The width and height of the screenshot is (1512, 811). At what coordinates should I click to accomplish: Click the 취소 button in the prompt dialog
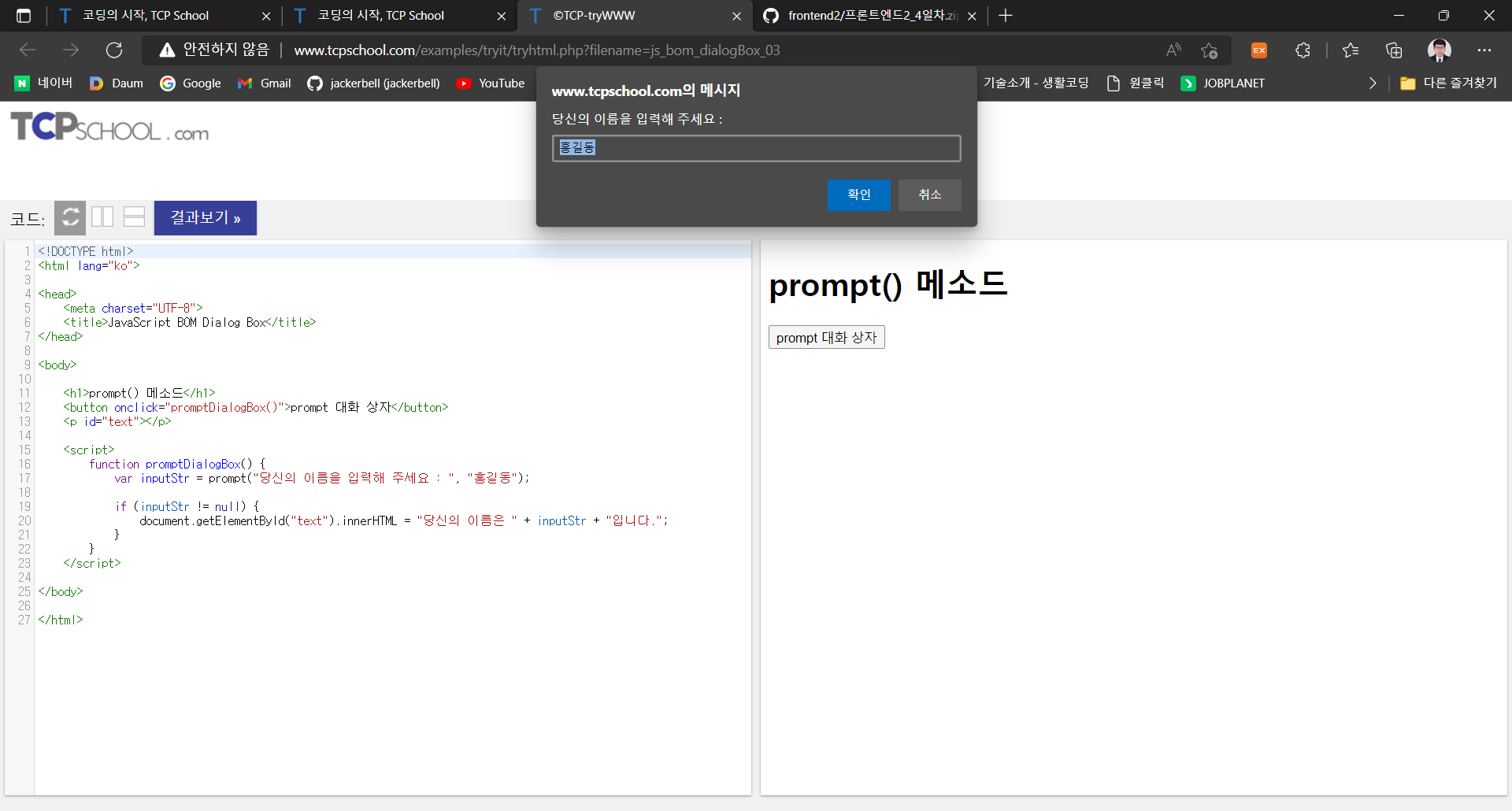pos(929,194)
